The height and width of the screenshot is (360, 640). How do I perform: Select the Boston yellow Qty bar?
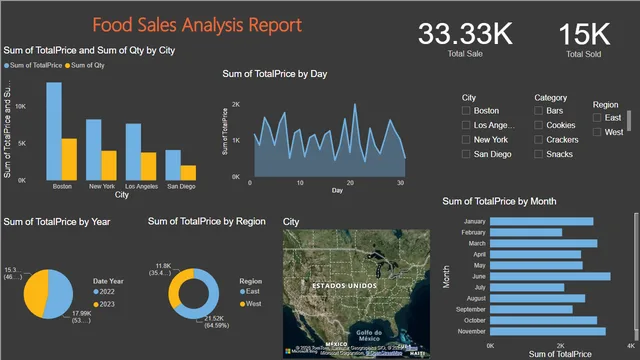(x=69, y=159)
